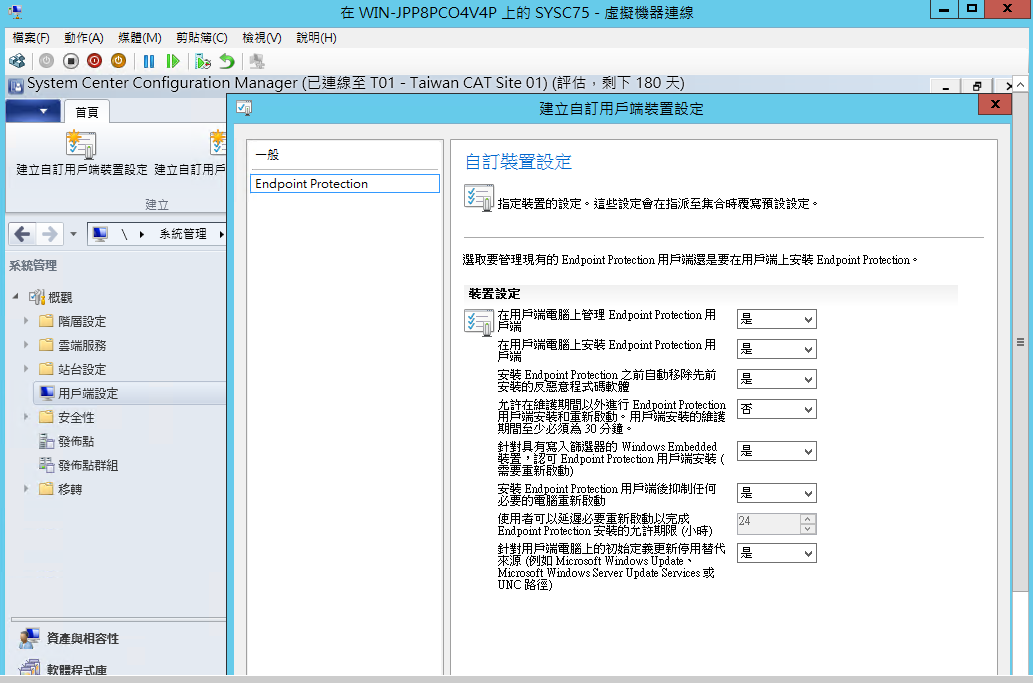Viewport: 1033px width, 683px height.
Task: Select the 首頁 ribbon tab
Action: pos(86,112)
